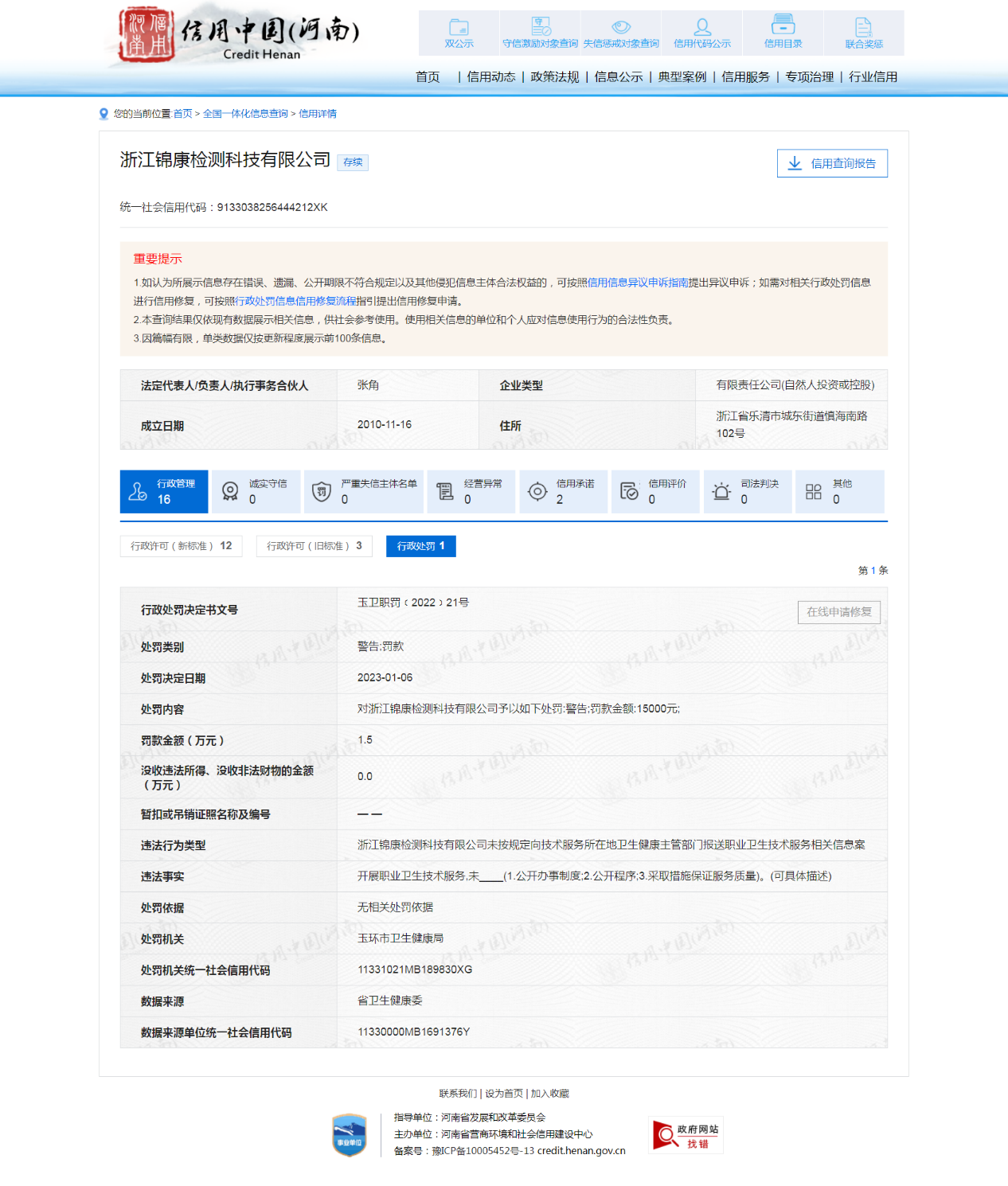
Task: Click the 政府网站找错 badge icon
Action: click(x=686, y=1135)
